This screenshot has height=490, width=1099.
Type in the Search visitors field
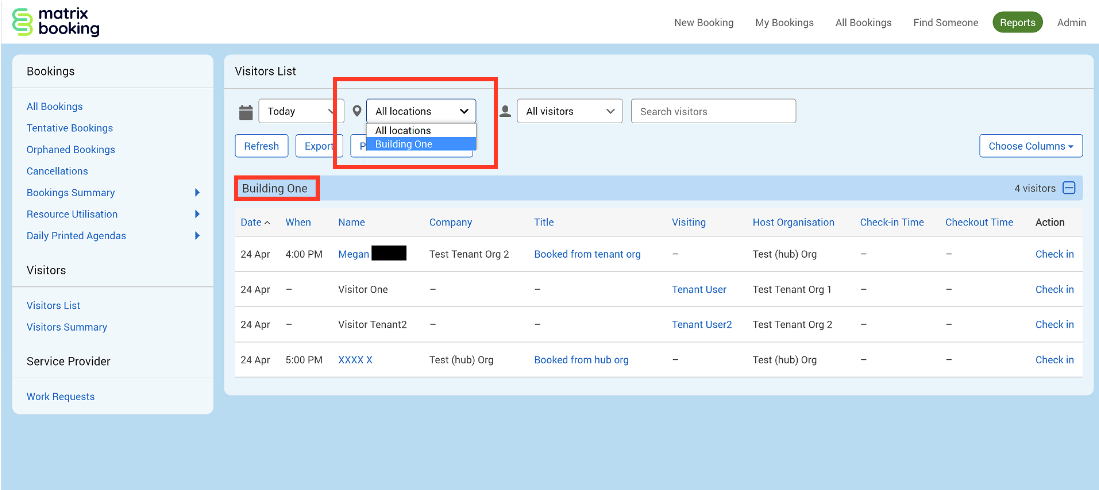(713, 112)
